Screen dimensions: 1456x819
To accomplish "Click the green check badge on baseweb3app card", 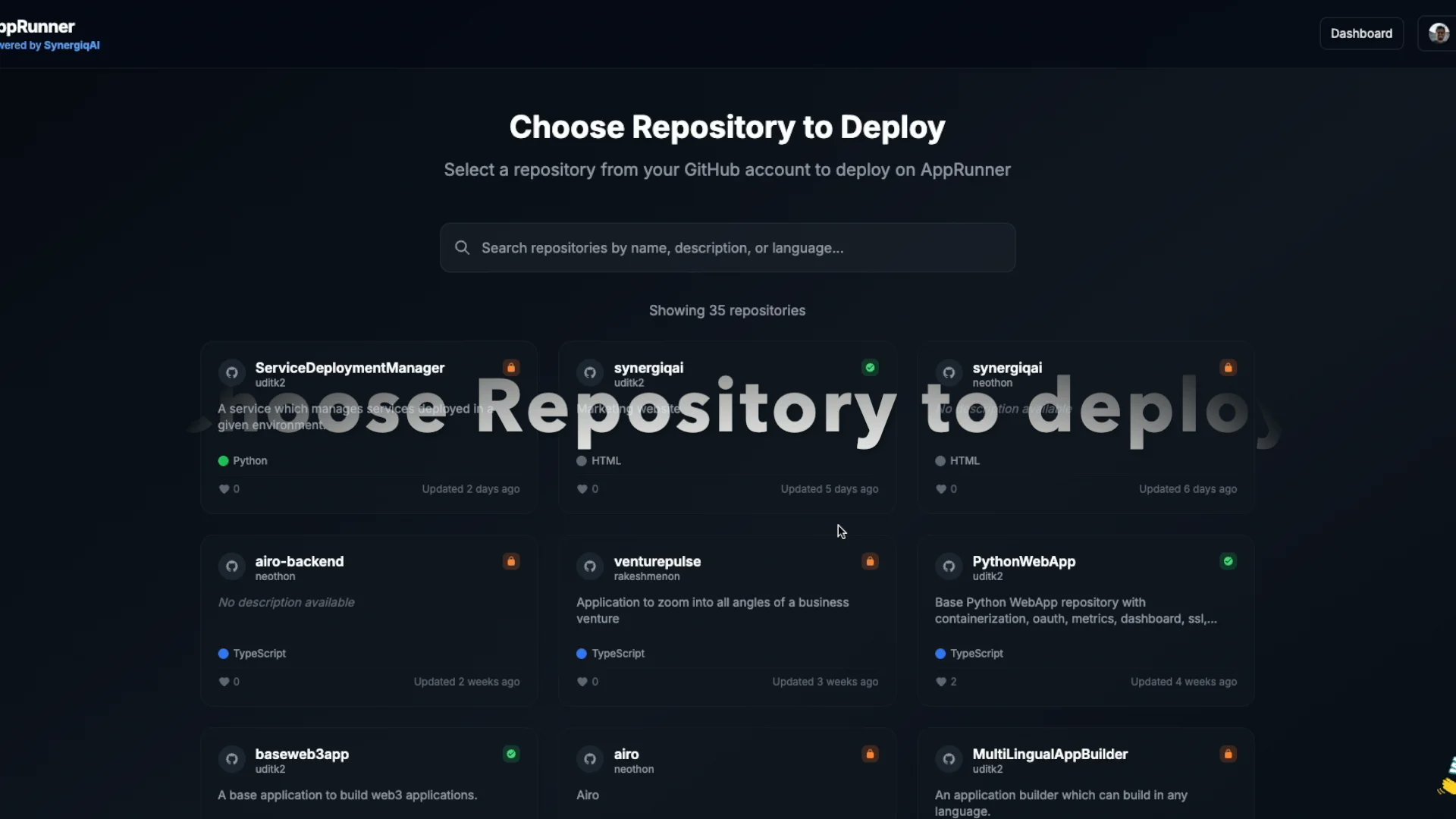I will point(511,754).
